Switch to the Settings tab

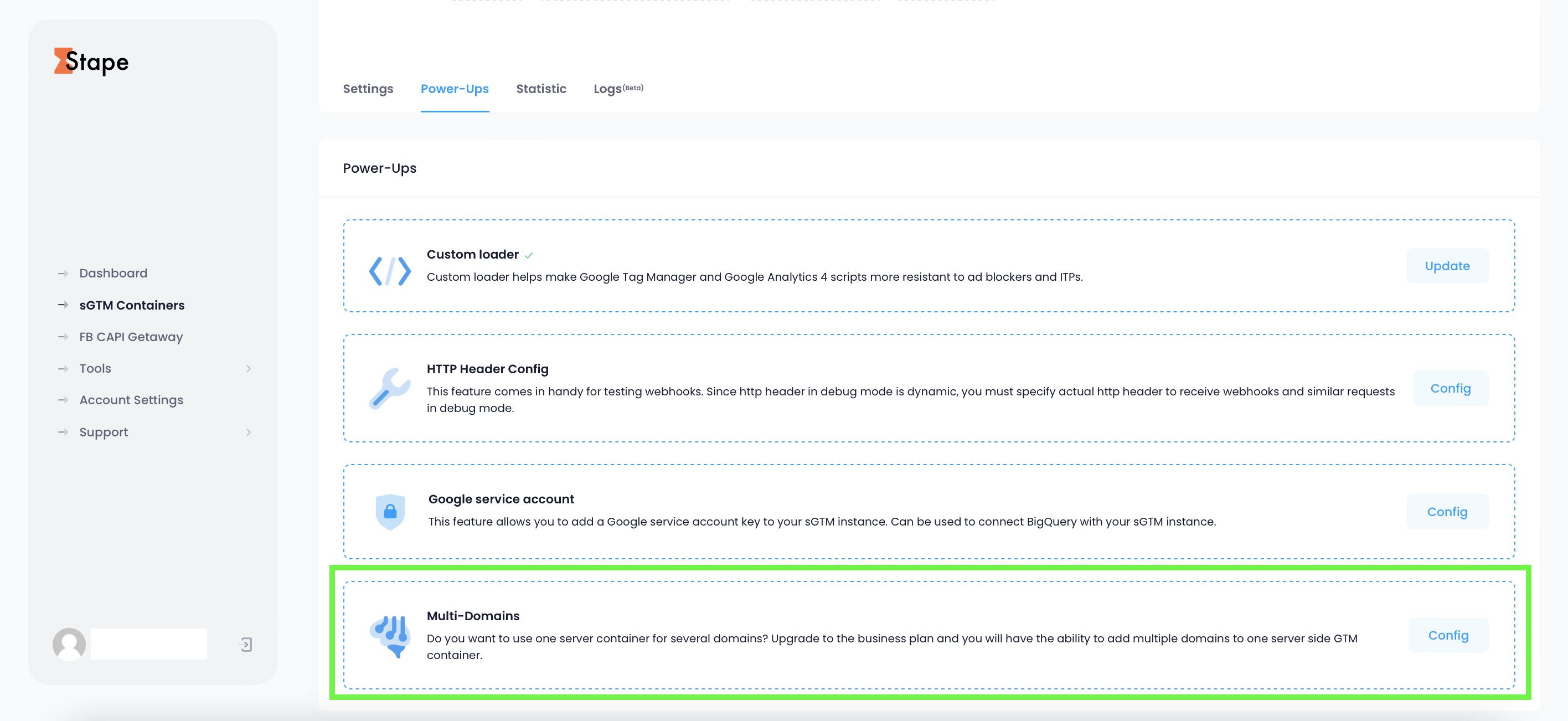coord(368,88)
